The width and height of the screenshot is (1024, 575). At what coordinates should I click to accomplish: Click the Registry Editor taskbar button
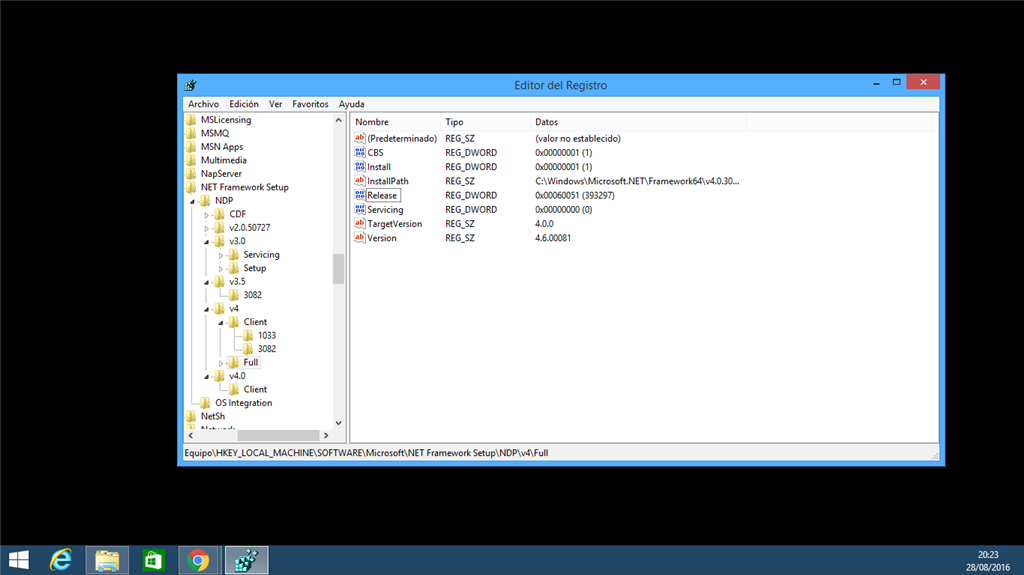(246, 560)
